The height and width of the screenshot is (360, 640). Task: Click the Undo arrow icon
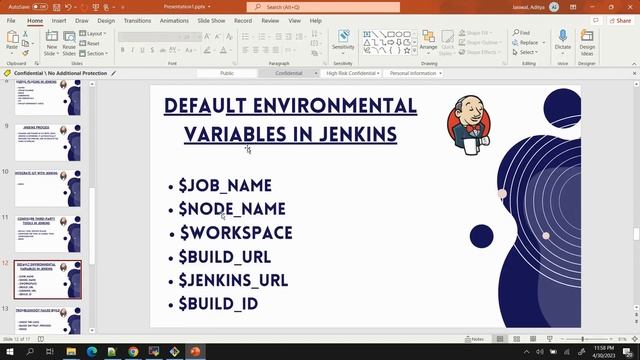coord(68,7)
